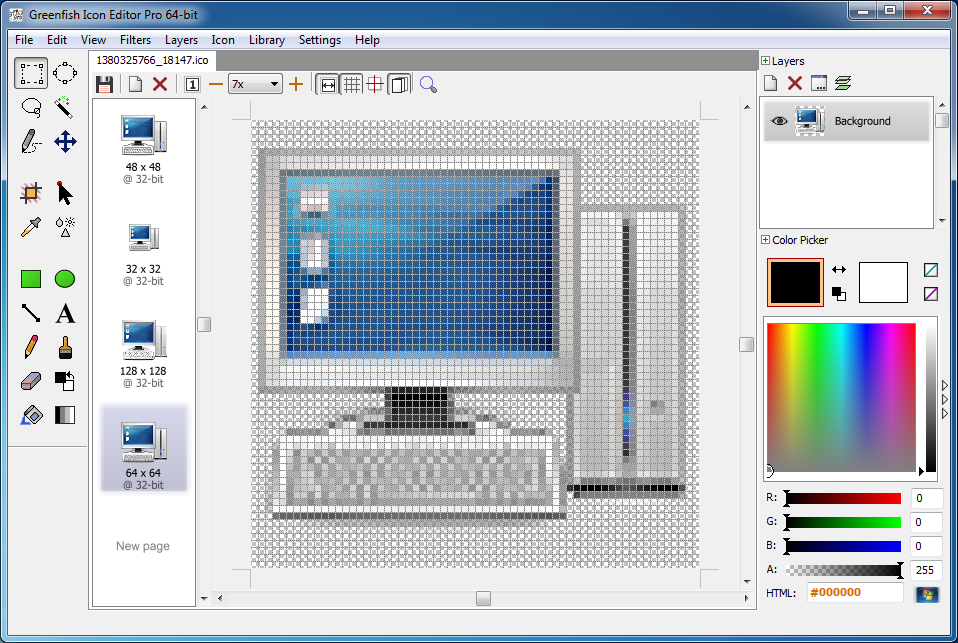Collapse the Layers panel header
958x643 pixels.
[x=766, y=60]
